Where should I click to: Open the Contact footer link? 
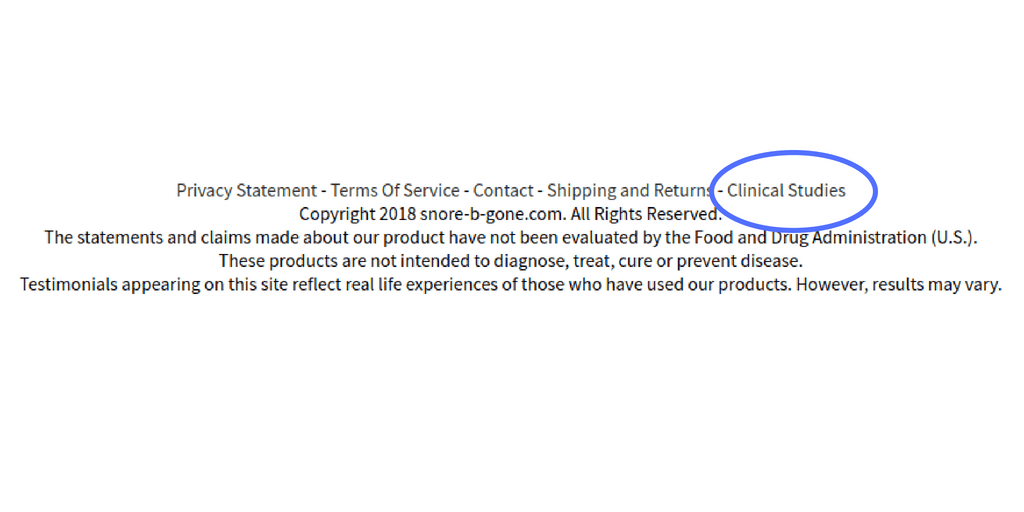(x=504, y=191)
